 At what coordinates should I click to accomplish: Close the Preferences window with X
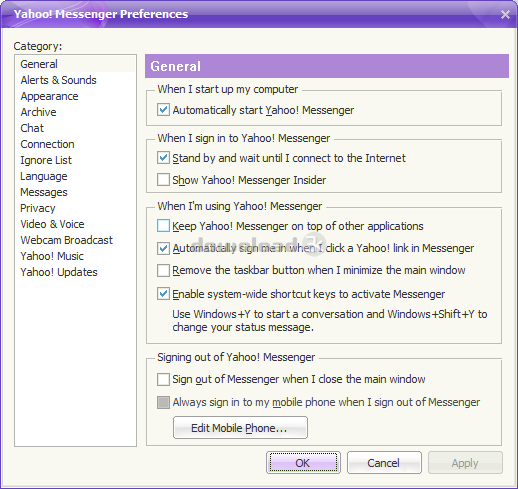coord(505,14)
